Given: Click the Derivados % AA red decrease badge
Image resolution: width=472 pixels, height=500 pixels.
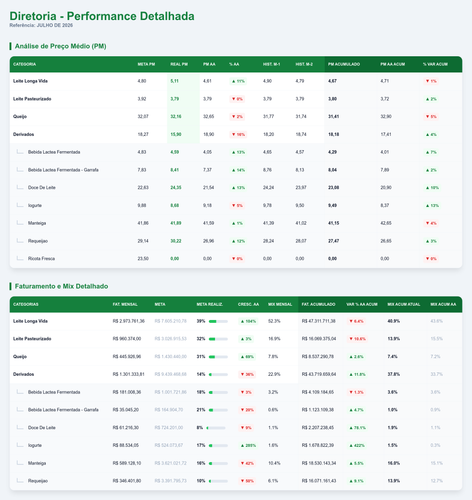Looking at the screenshot, I should coord(238,134).
